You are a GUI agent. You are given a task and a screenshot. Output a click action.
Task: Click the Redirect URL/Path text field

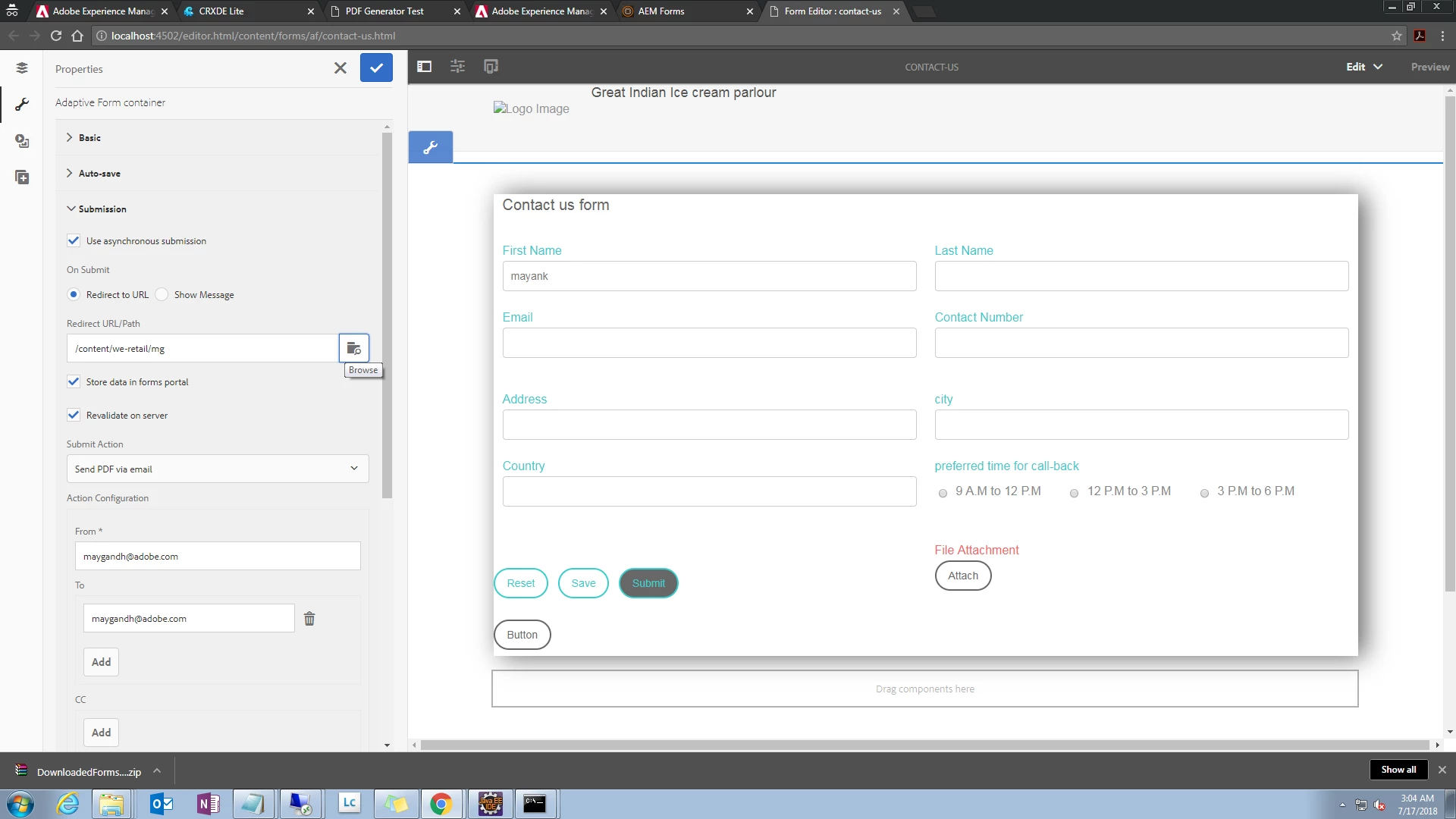click(202, 348)
